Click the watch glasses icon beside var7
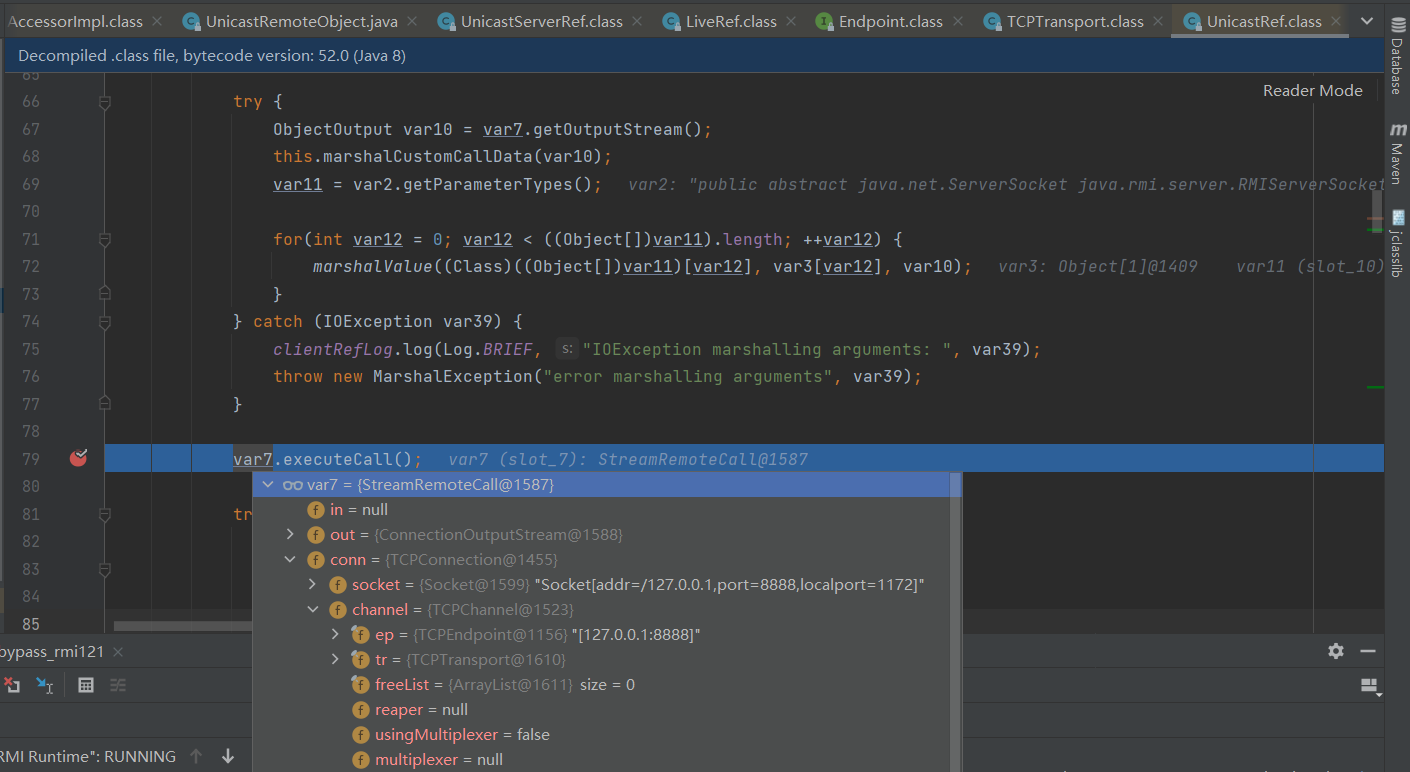This screenshot has height=772, width=1410. point(293,485)
